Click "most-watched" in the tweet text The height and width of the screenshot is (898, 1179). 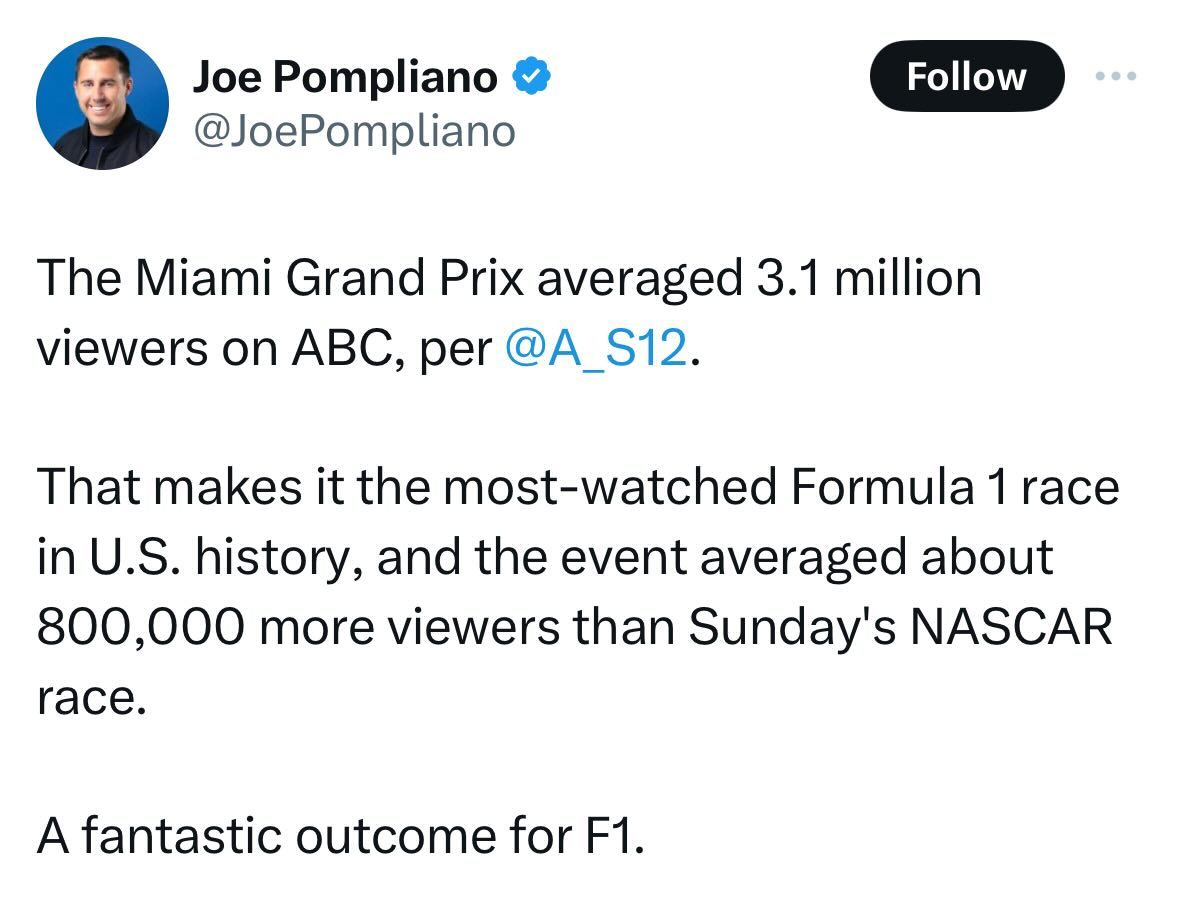pyautogui.click(x=609, y=489)
